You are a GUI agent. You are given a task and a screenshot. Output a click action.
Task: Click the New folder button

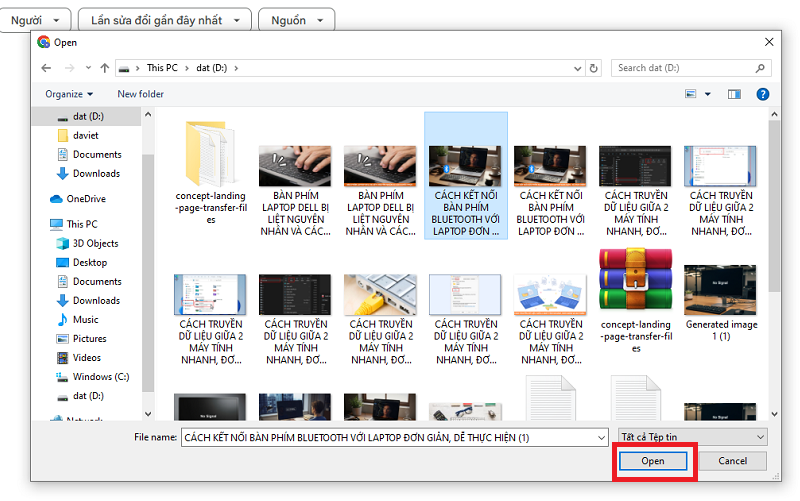[140, 94]
